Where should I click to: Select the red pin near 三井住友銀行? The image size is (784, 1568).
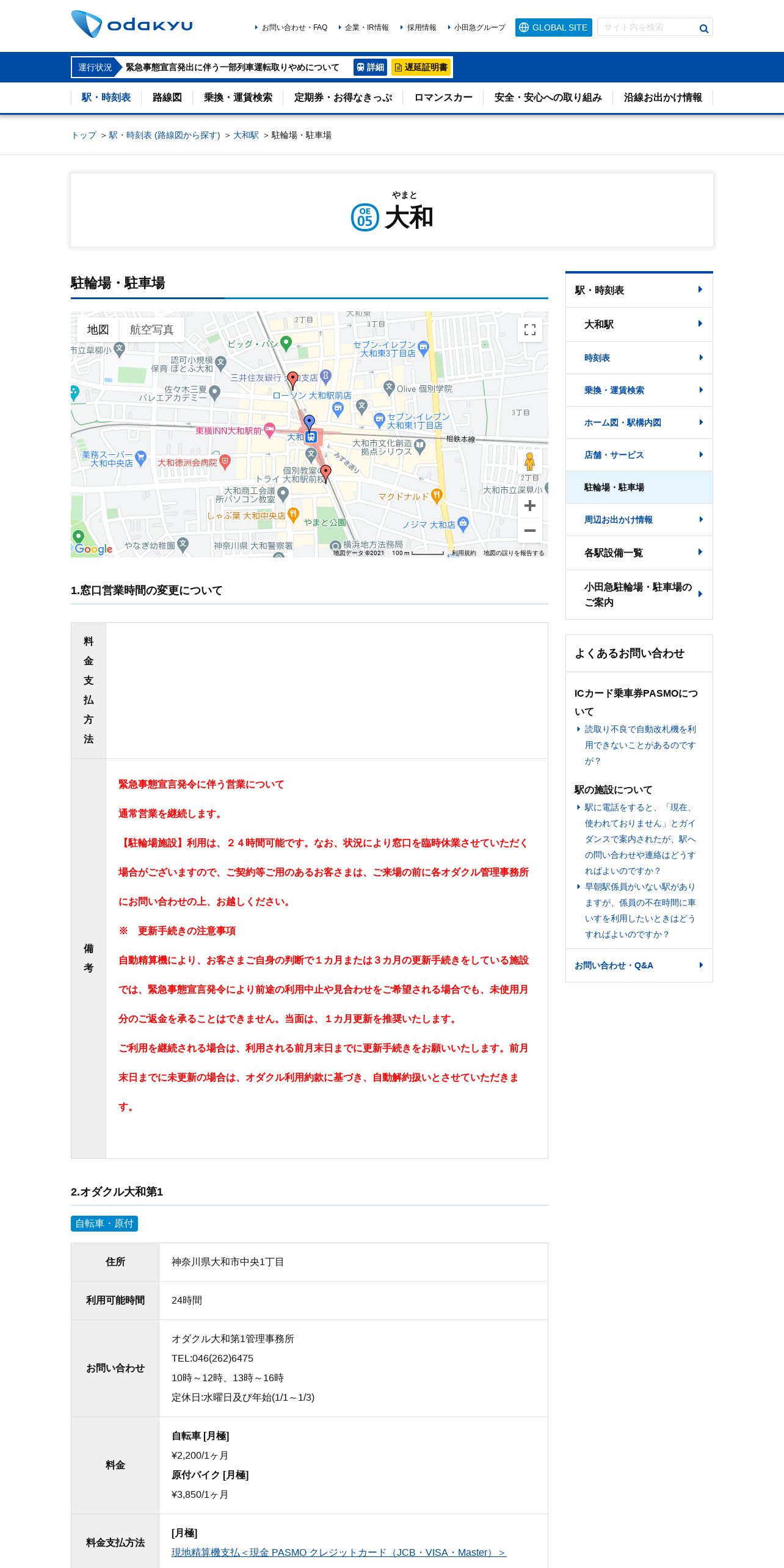tap(293, 380)
